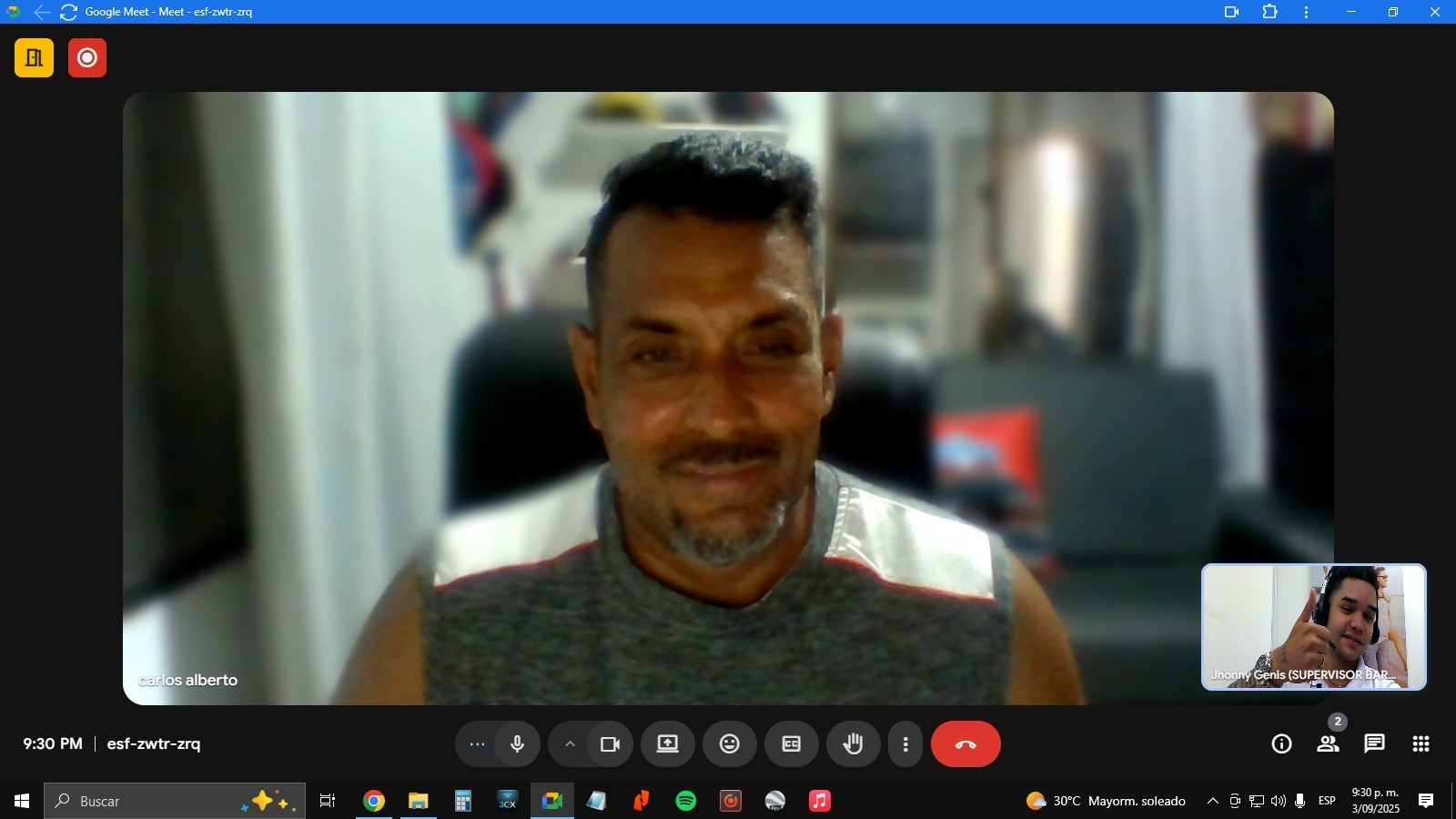Toggle closed captions on

pos(791,744)
